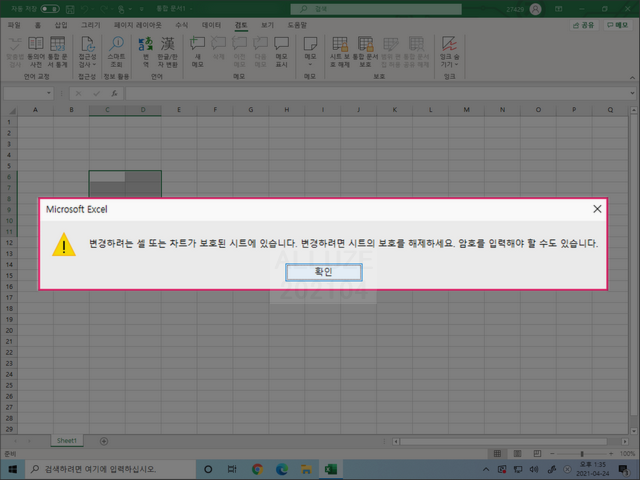Image resolution: width=640 pixels, height=480 pixels.
Task: Expand the formula bar chevron
Action: coord(632,93)
